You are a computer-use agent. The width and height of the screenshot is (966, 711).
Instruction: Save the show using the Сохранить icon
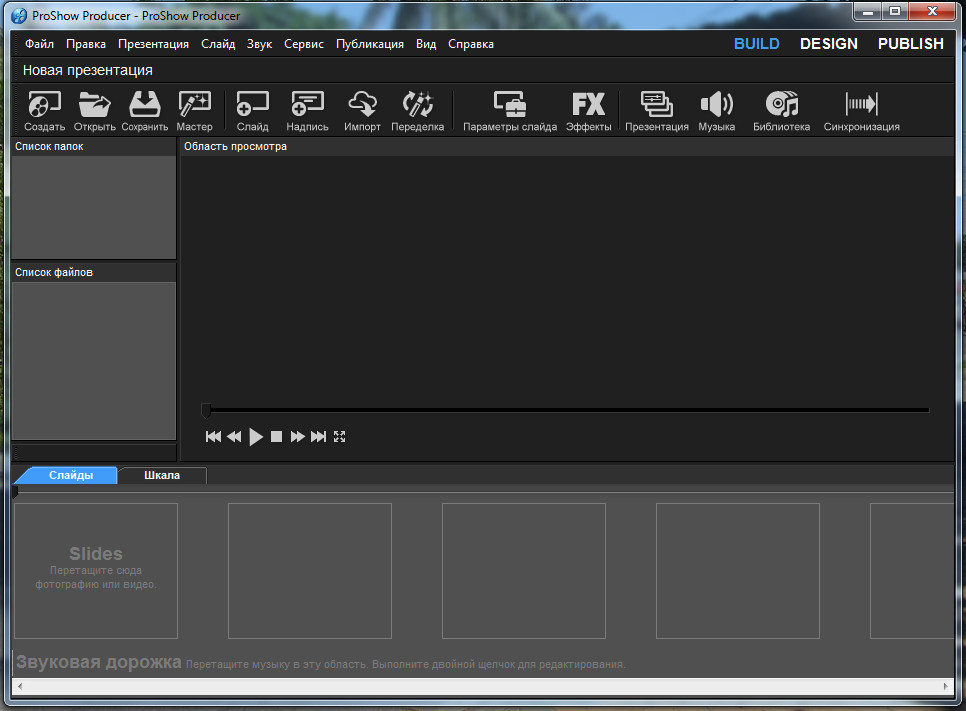(x=145, y=105)
